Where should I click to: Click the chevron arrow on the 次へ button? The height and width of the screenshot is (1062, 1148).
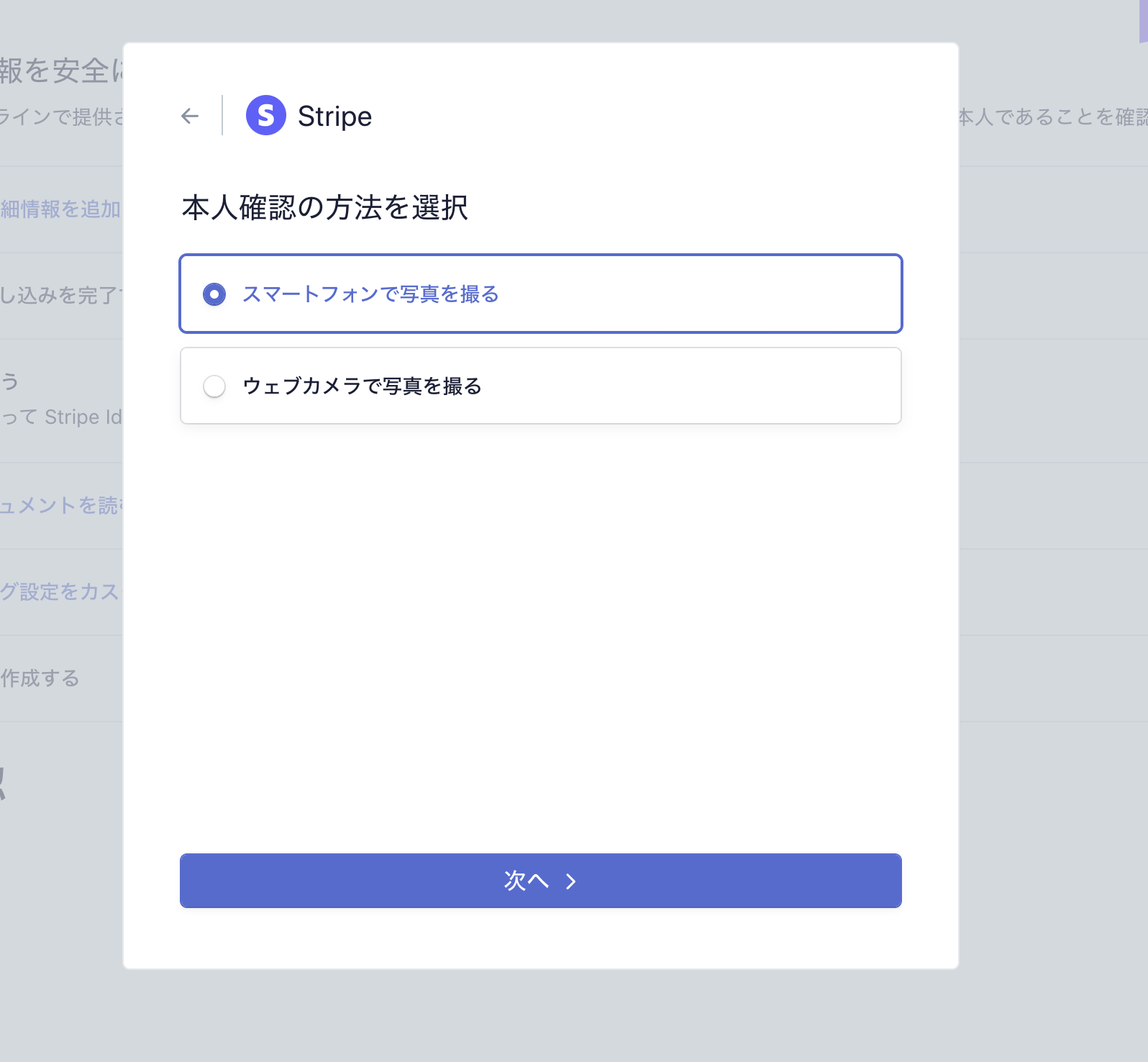(571, 881)
